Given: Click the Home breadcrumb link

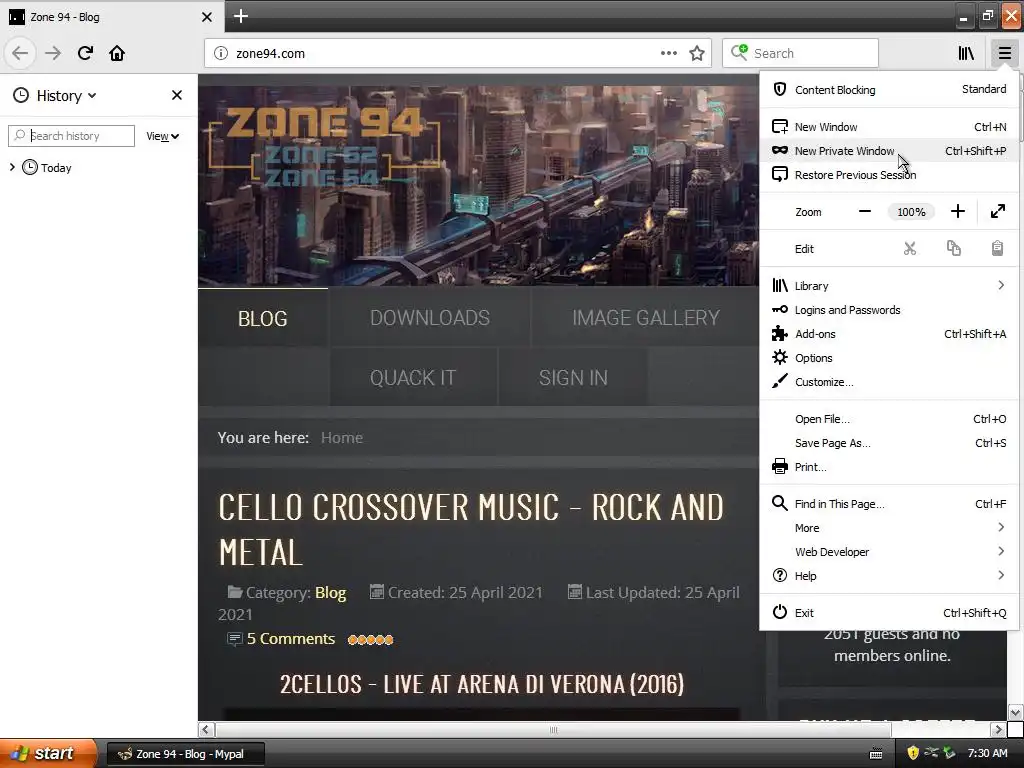Looking at the screenshot, I should point(342,438).
